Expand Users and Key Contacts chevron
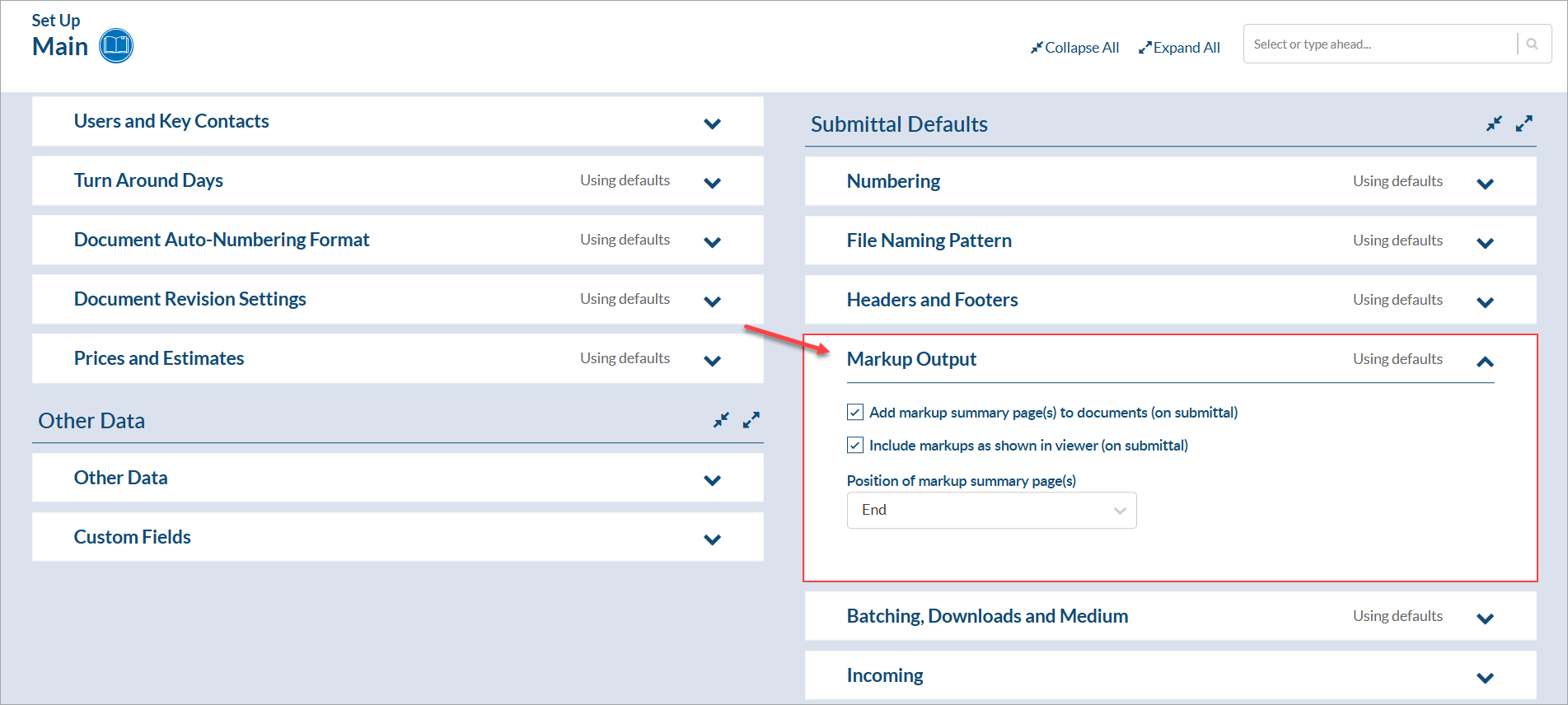The height and width of the screenshot is (705, 1568). (x=713, y=124)
